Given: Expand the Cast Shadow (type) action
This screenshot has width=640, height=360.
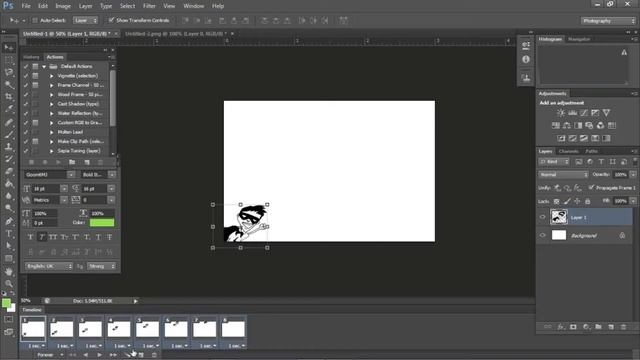Looking at the screenshot, I should tap(52, 104).
